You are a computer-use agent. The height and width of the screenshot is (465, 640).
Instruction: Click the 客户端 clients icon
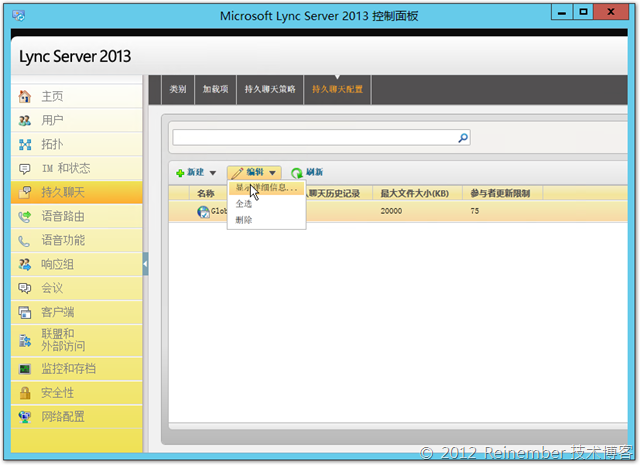click(x=24, y=312)
